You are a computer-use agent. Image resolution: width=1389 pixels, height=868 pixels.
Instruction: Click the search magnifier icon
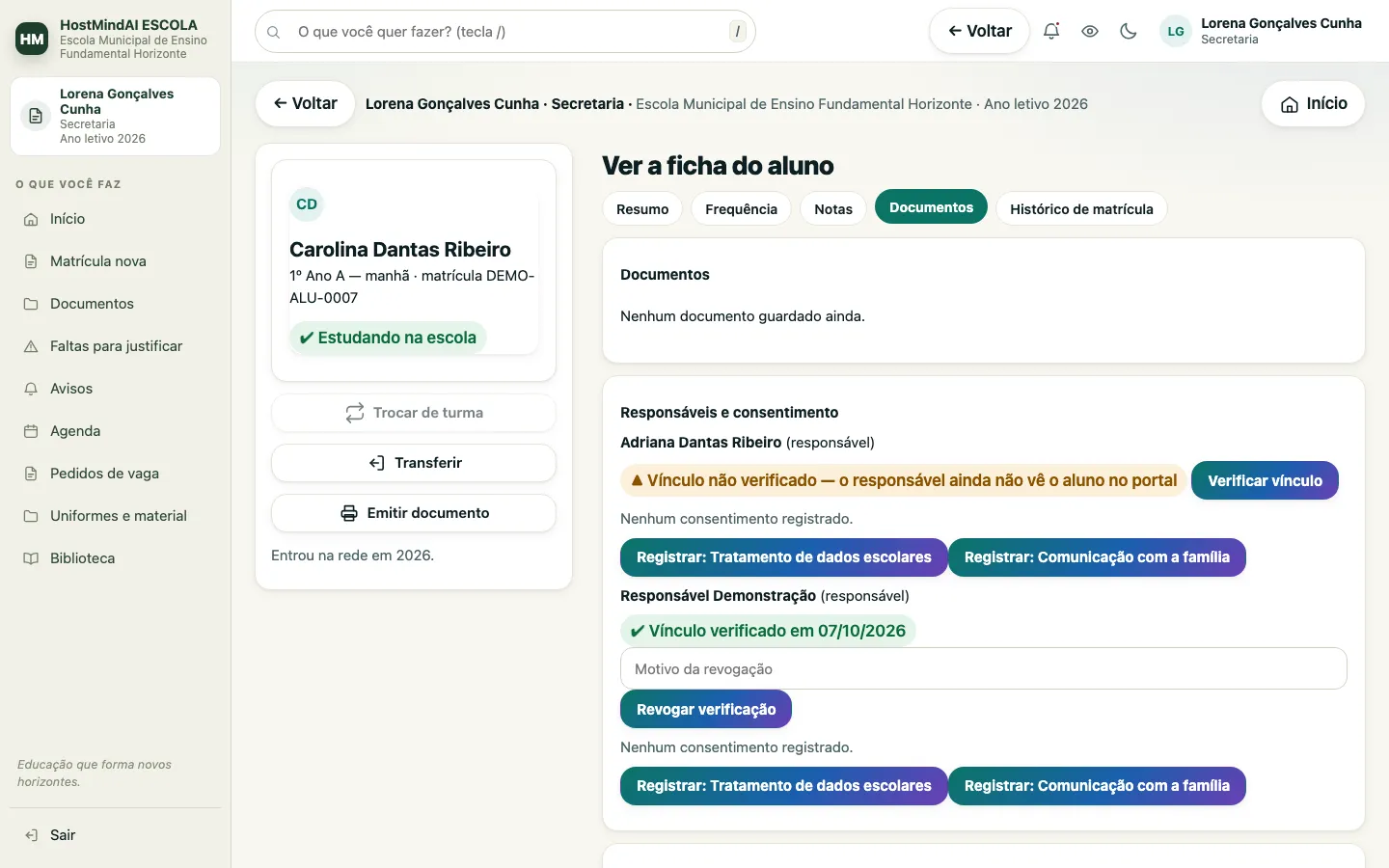click(x=274, y=32)
